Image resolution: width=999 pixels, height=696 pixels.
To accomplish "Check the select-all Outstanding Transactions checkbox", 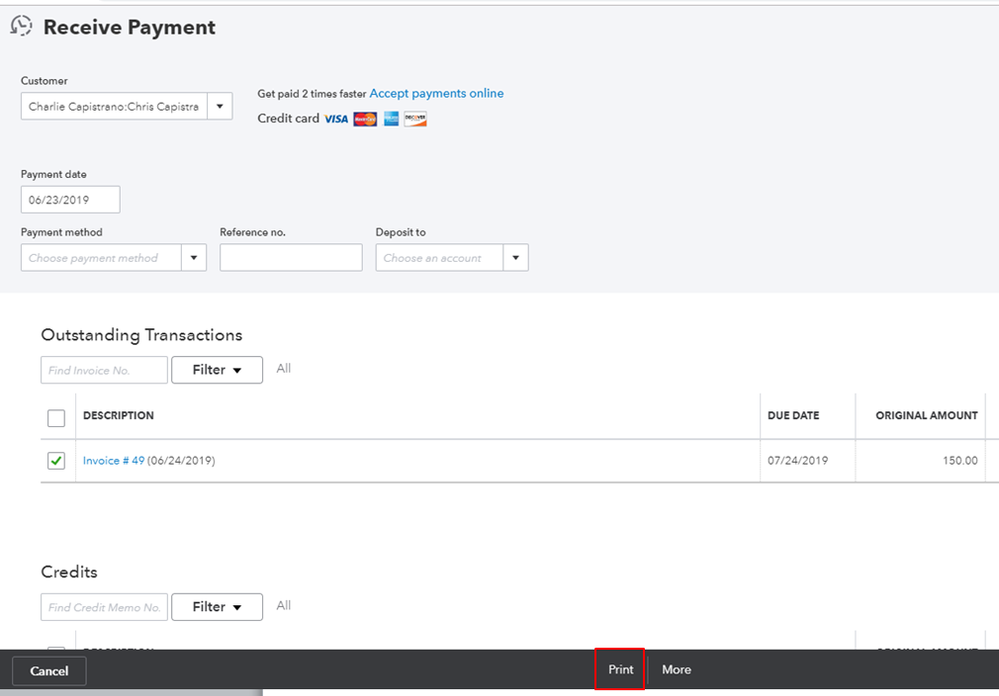I will 56,418.
